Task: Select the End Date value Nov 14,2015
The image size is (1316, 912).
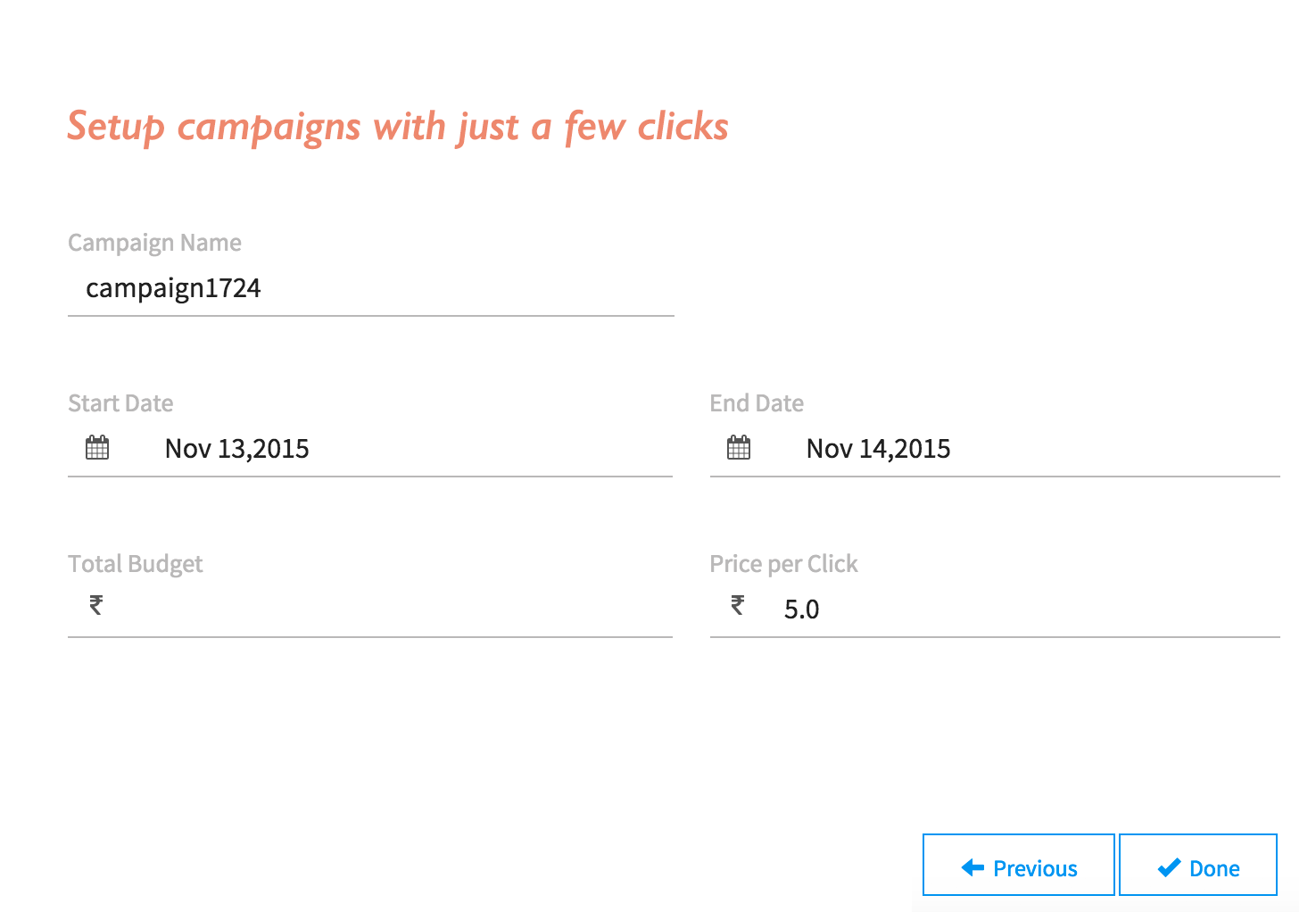Action: 878,449
